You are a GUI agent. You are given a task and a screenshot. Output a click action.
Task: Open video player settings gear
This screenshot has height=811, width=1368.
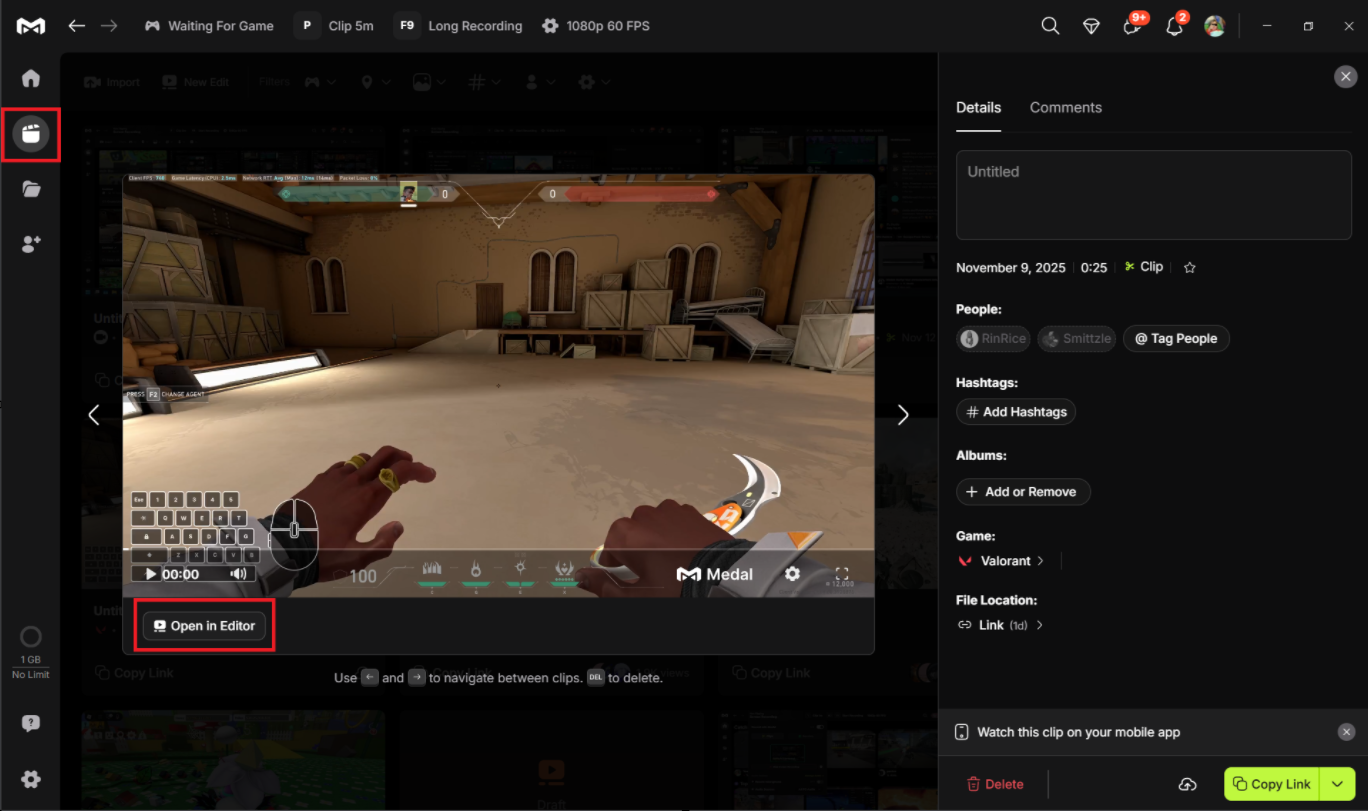(x=792, y=574)
